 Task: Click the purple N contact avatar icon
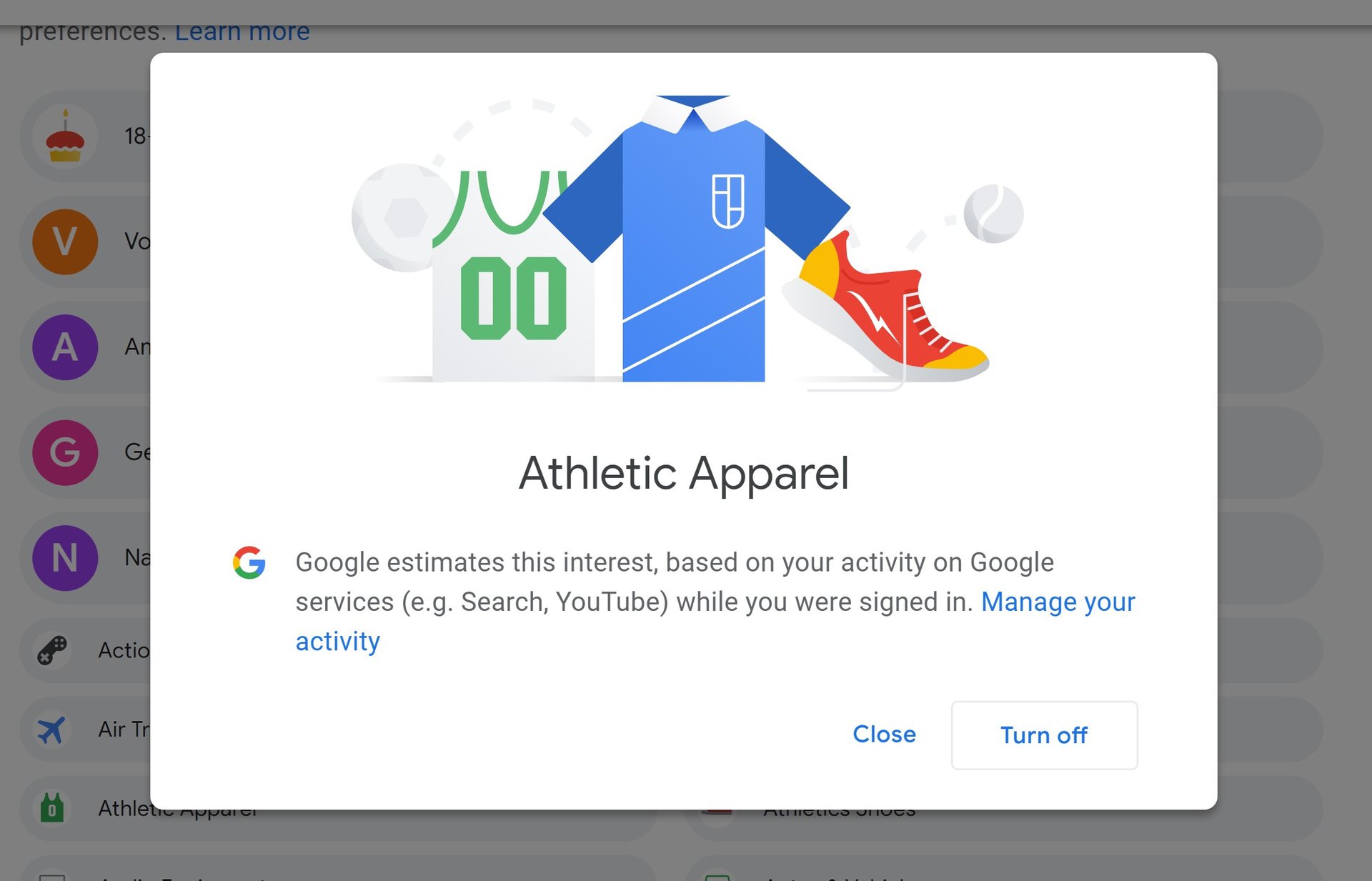(x=65, y=557)
